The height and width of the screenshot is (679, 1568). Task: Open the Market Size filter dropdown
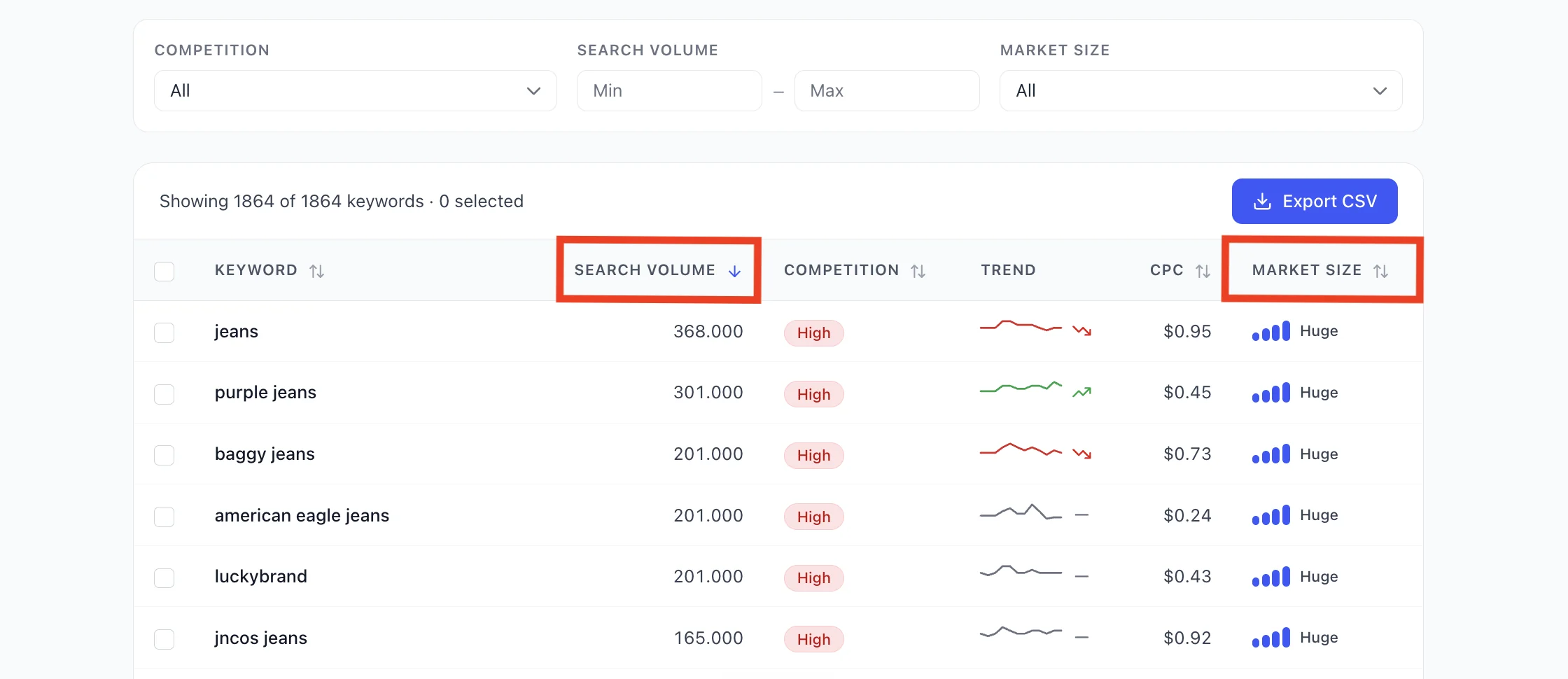pyautogui.click(x=1201, y=90)
